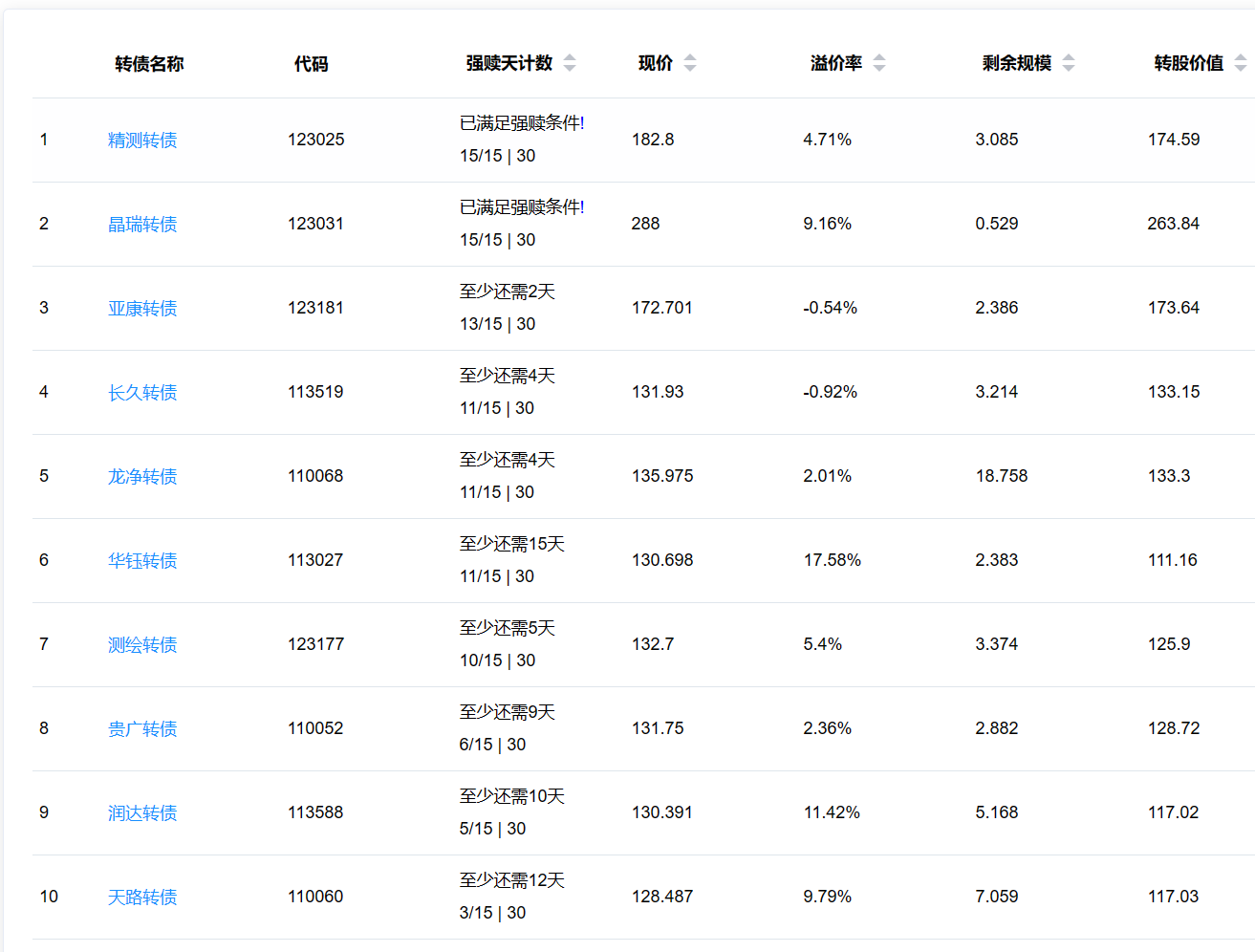Click the 测绘转债 bond name
Screen dimensions: 1255x952
142,645
